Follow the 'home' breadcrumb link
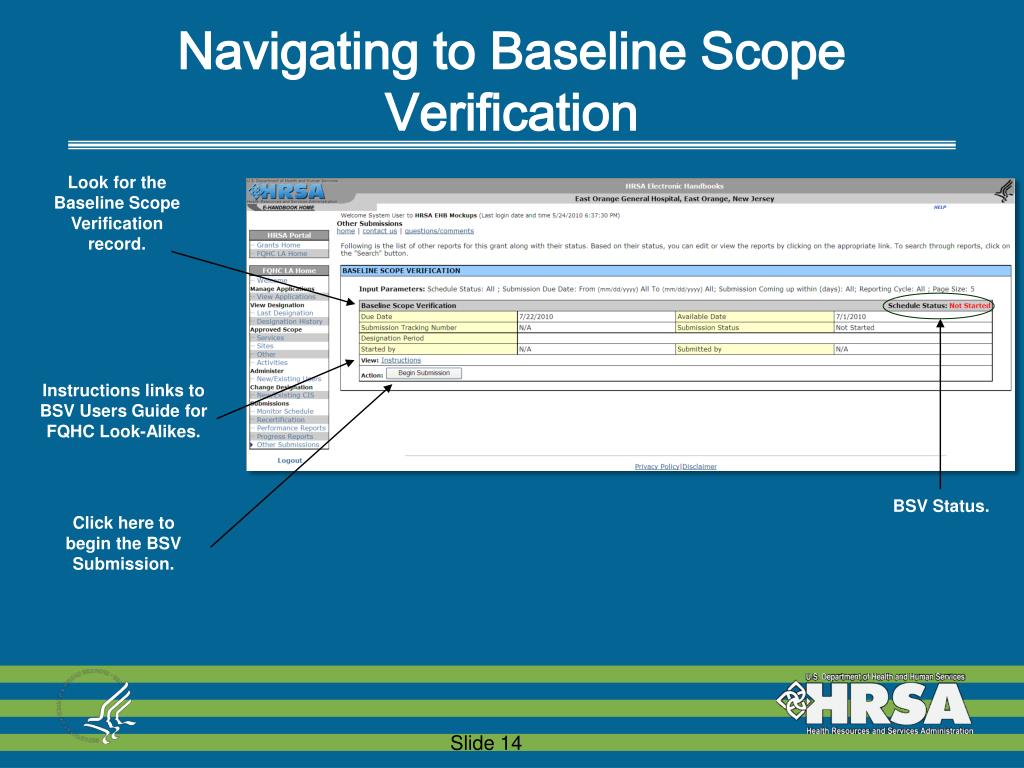 pyautogui.click(x=345, y=231)
